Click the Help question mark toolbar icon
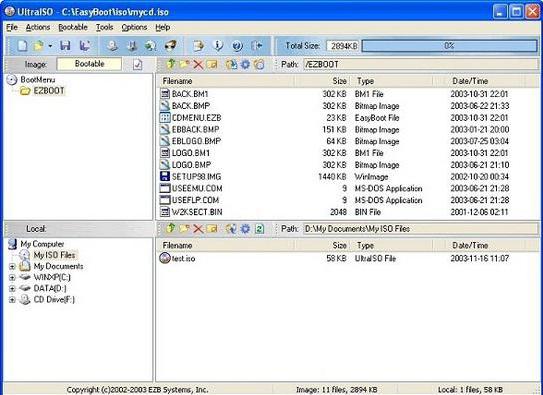Image resolution: width=543 pixels, height=395 pixels. click(237, 46)
